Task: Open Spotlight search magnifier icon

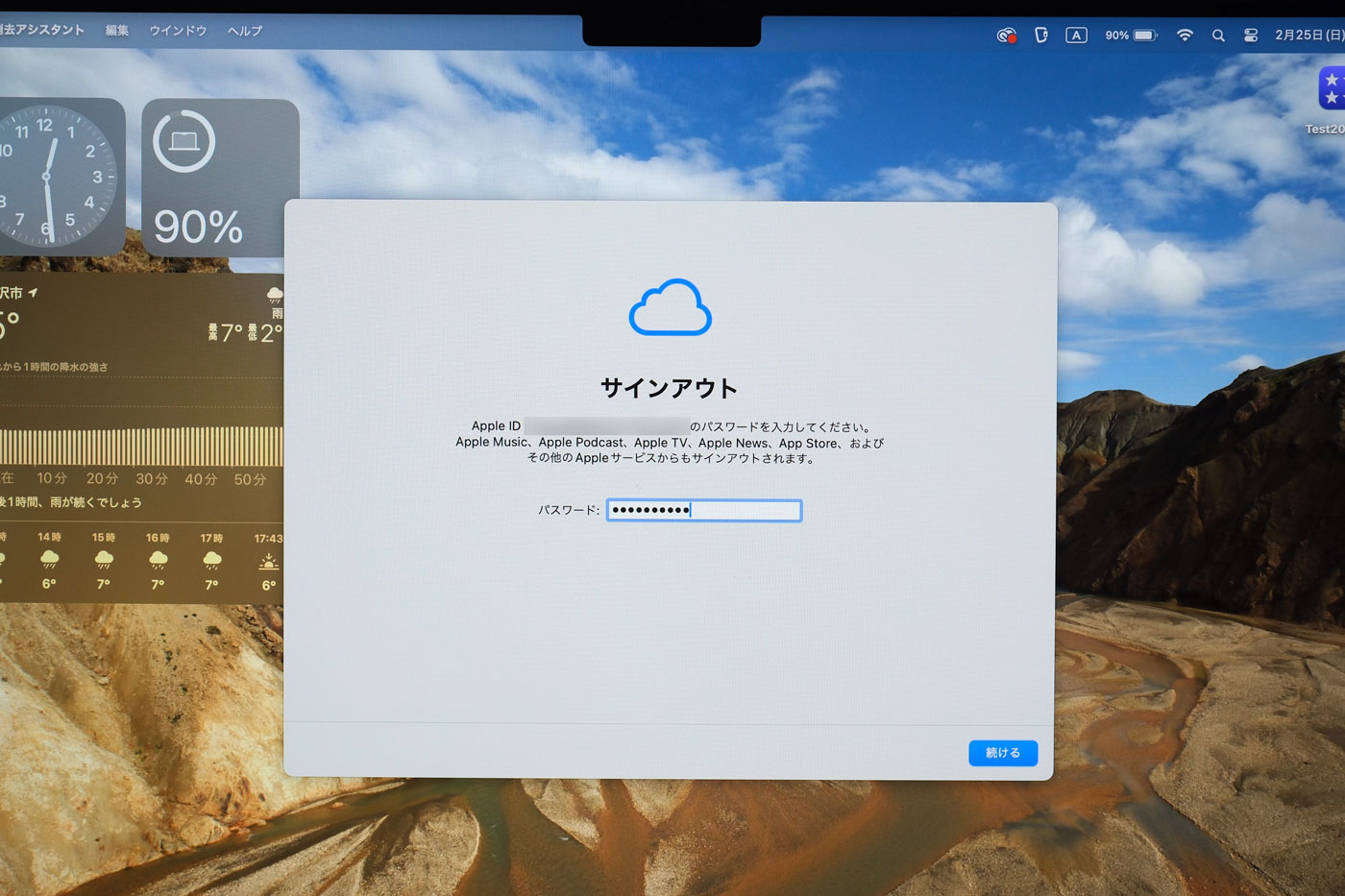Action: [x=1218, y=36]
